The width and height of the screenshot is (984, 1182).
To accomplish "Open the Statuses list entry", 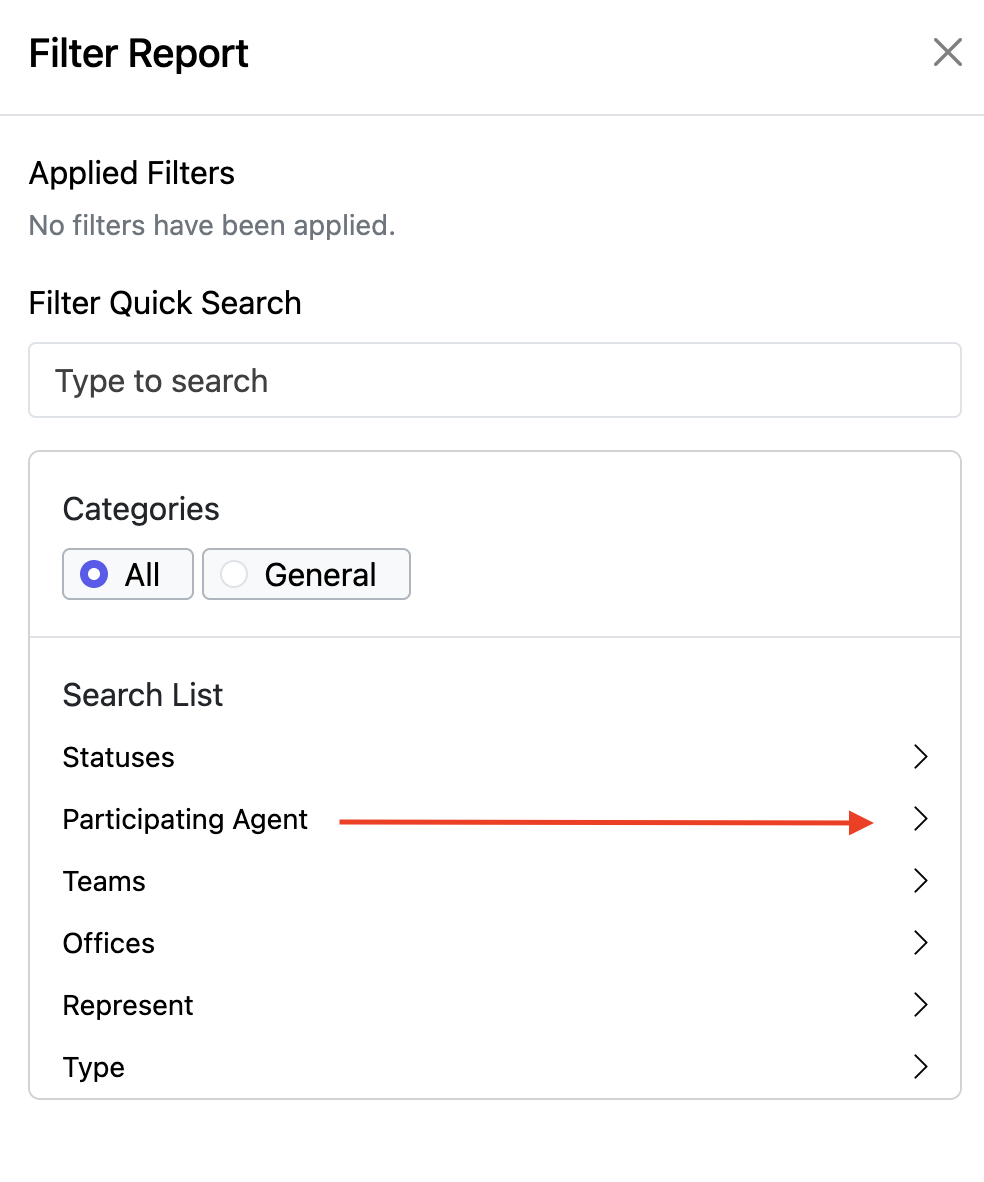I will 118,757.
